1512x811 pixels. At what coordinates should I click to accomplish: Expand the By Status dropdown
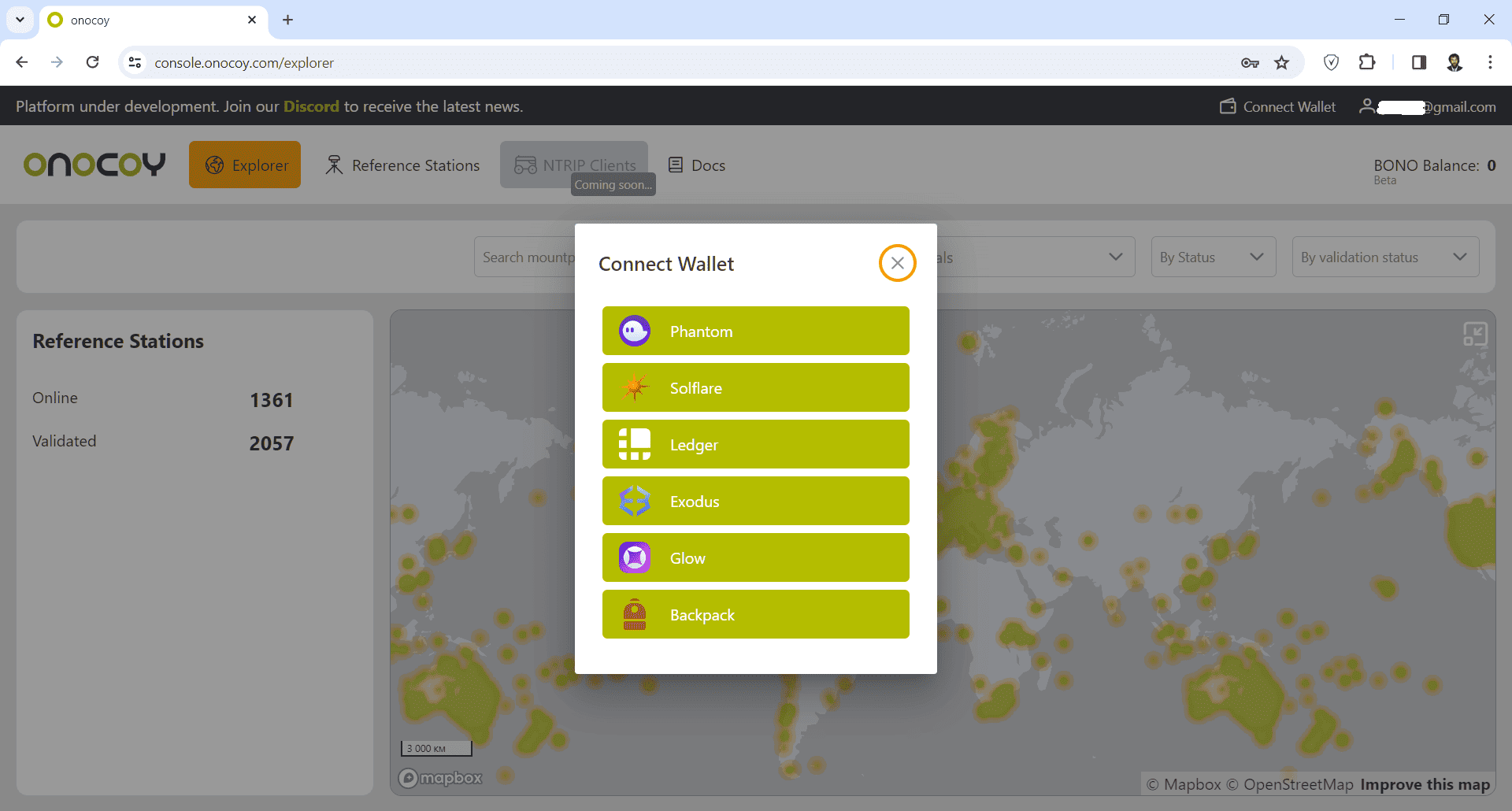pos(1213,257)
